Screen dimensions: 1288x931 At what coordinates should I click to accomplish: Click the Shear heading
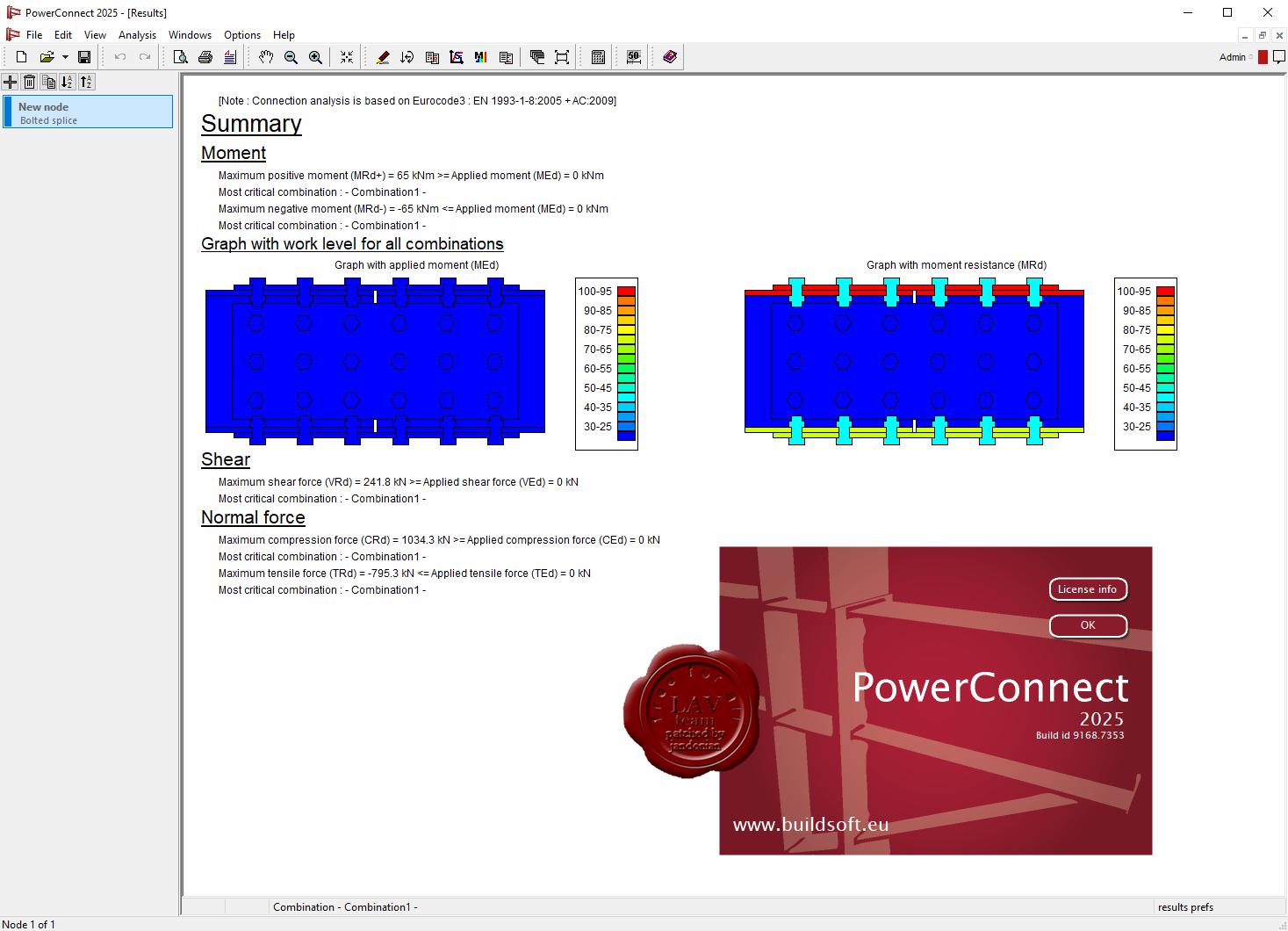coord(226,459)
